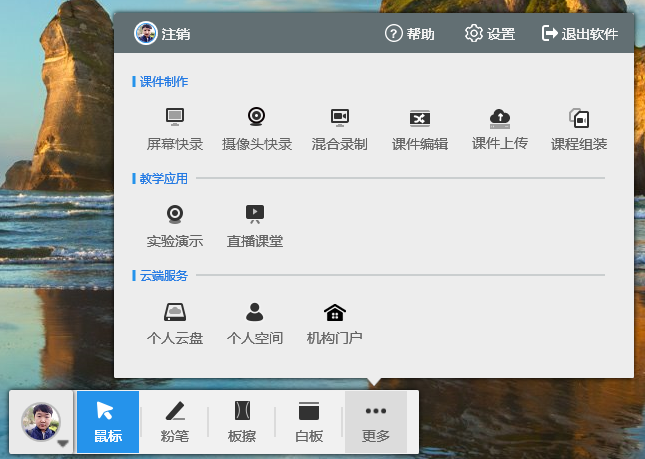Screen dimensions: 645x459
Task: Open 设置 settings
Action: [x=490, y=34]
